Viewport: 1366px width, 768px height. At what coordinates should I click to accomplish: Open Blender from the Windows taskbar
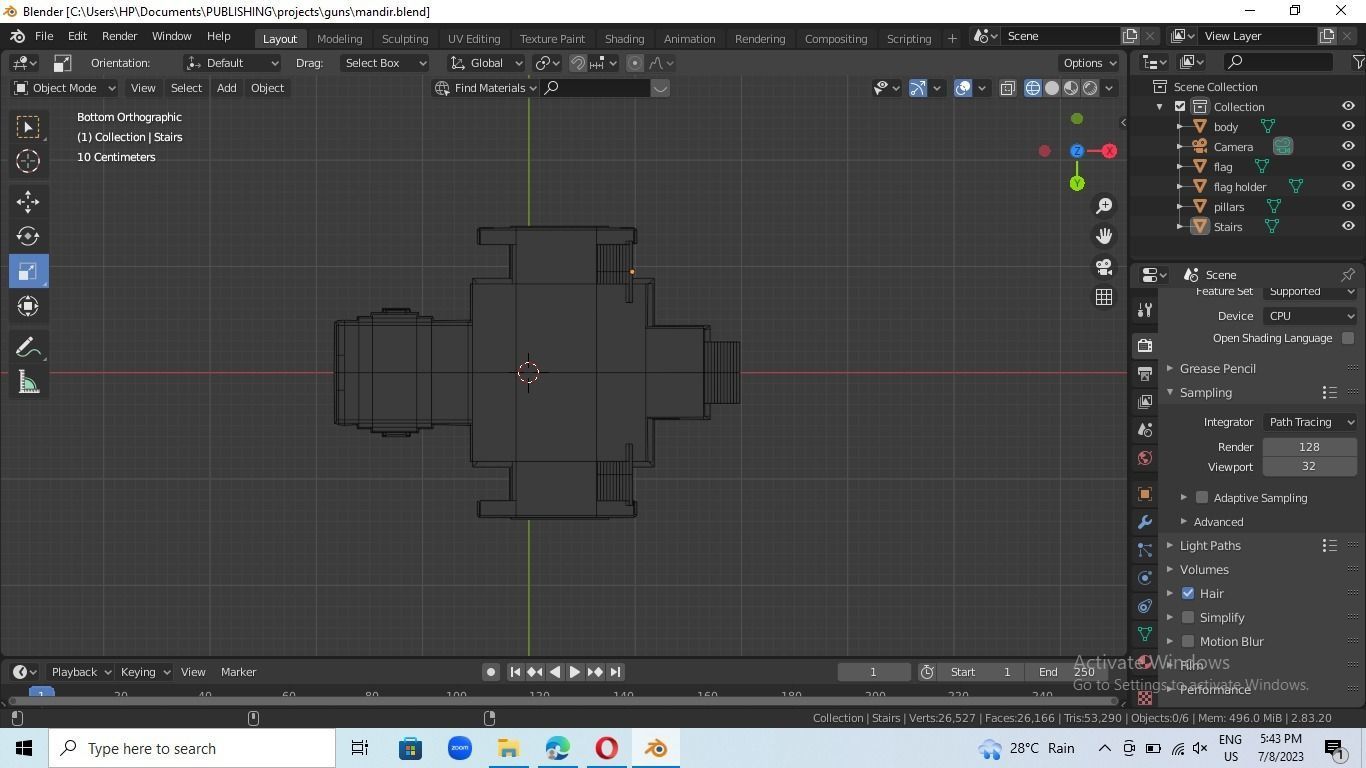[x=656, y=748]
